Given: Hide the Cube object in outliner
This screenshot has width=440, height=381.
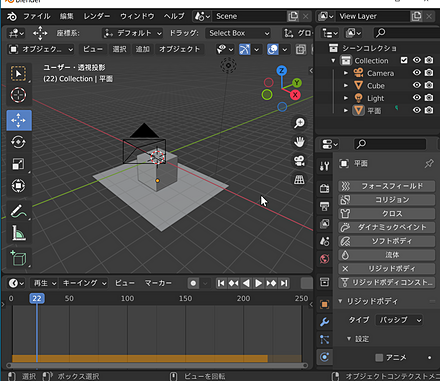Looking at the screenshot, I should (x=417, y=85).
